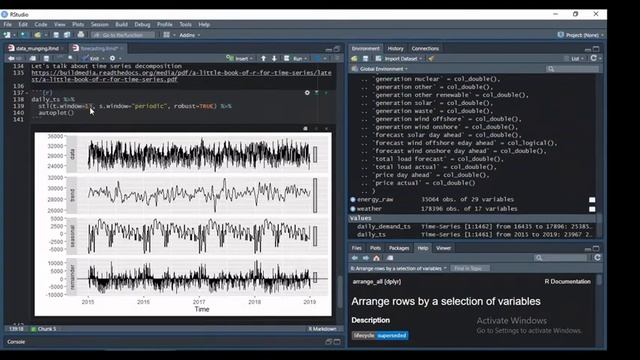Viewport: 640px width, 360px height.
Task: Maximize the Console pane
Action: [337, 342]
